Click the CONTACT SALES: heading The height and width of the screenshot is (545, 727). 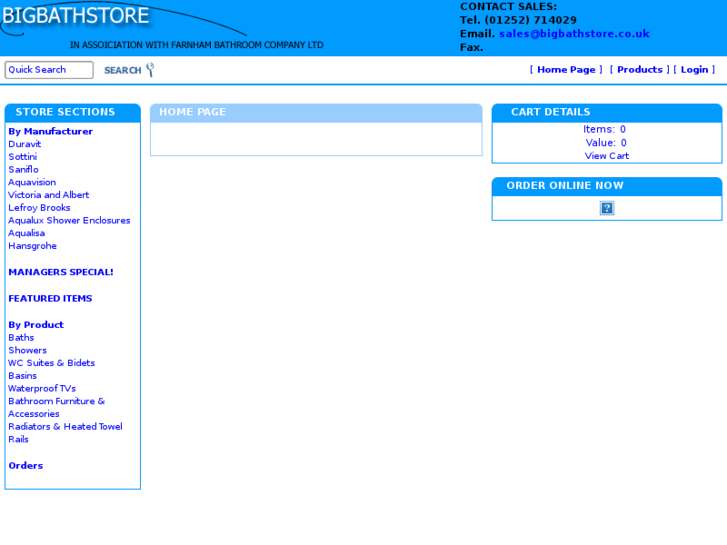[508, 6]
